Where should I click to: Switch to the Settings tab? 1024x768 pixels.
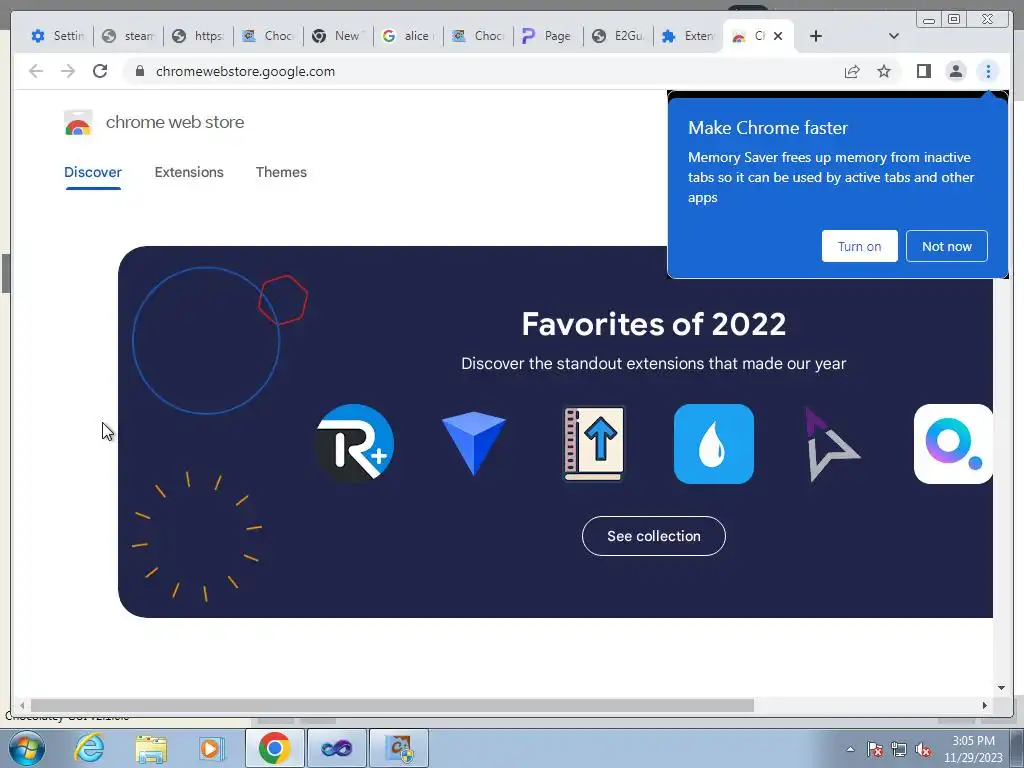coord(58,36)
